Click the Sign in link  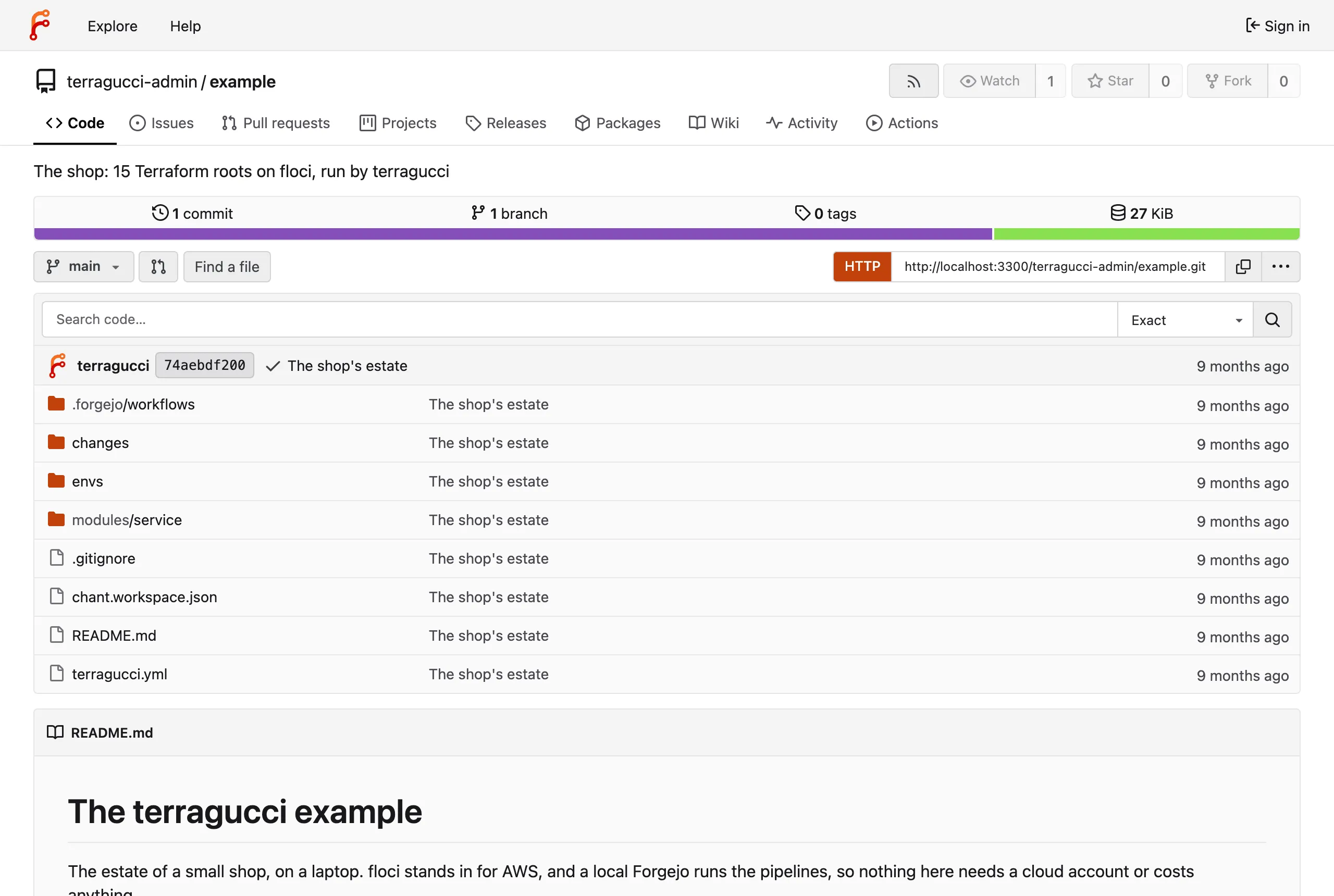point(1277,26)
